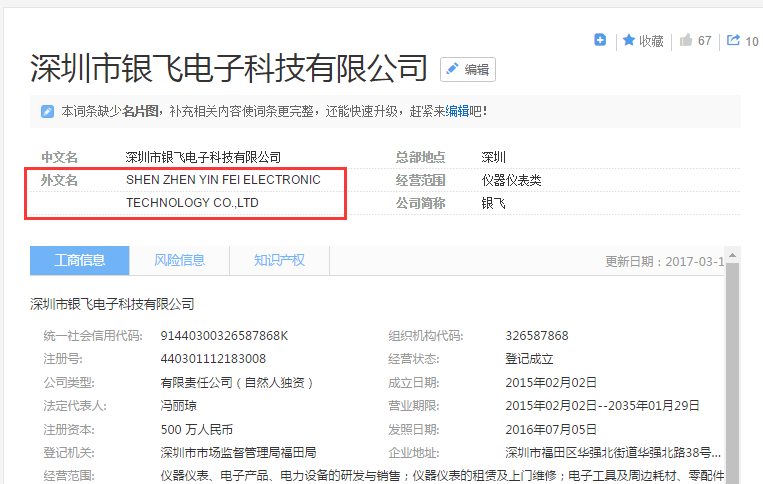Click the credit code 91440300326587868K

[x=224, y=335]
